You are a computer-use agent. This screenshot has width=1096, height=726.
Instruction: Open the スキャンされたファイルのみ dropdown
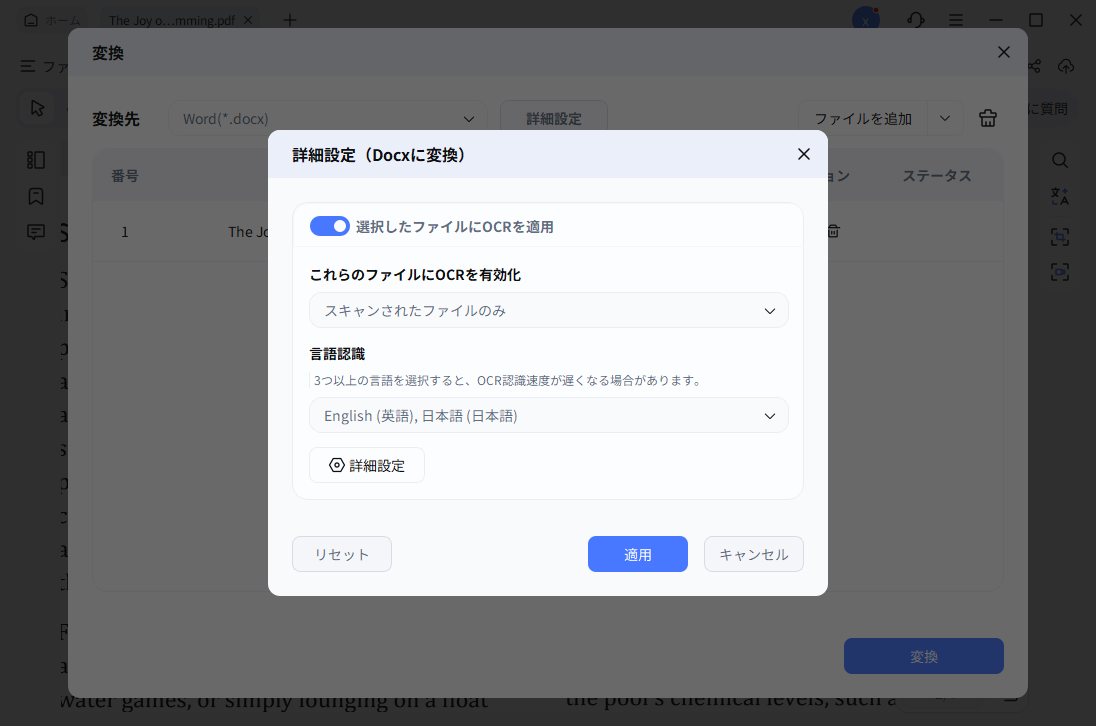[x=548, y=310]
